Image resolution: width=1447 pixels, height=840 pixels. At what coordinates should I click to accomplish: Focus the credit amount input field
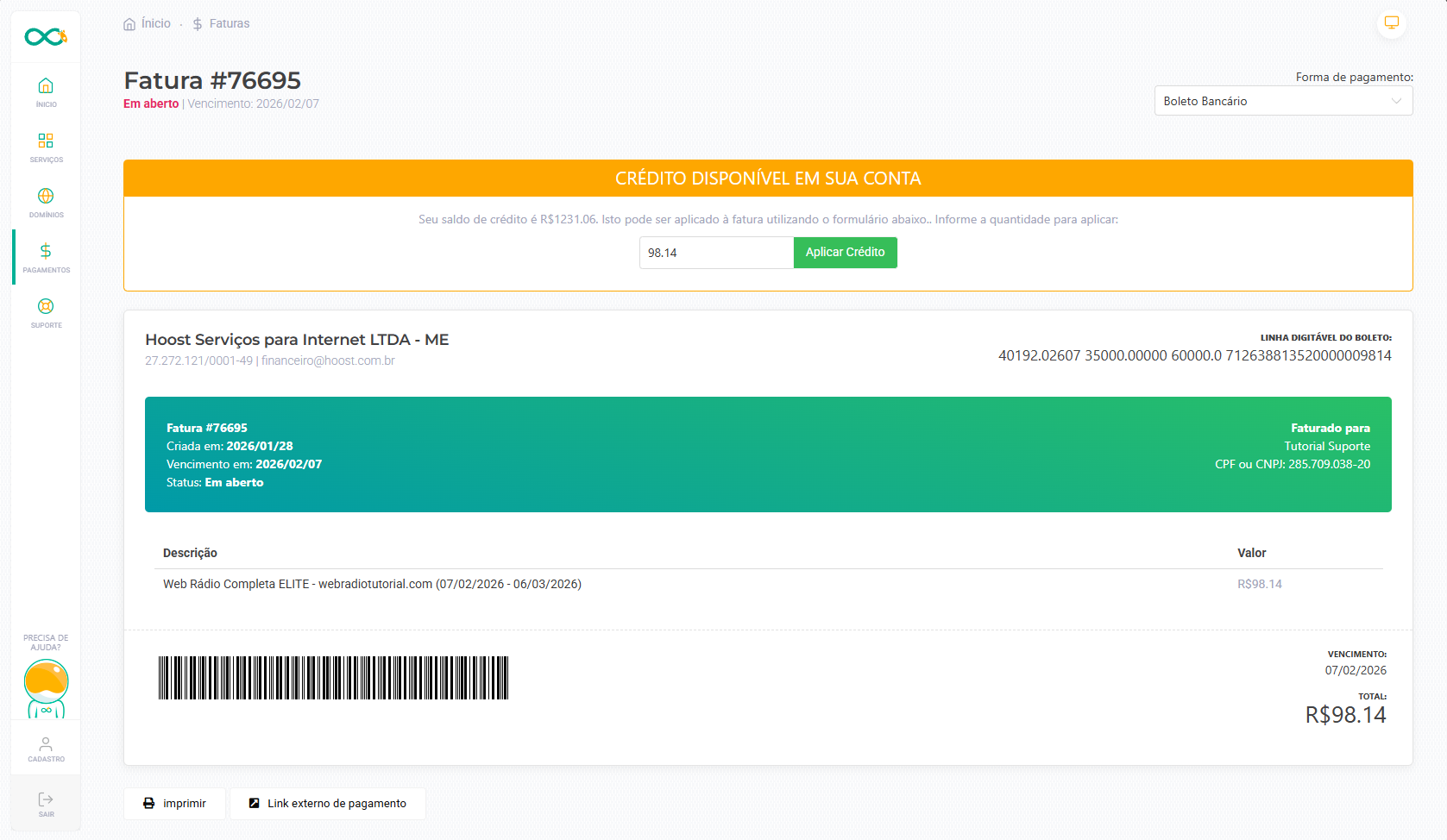715,253
